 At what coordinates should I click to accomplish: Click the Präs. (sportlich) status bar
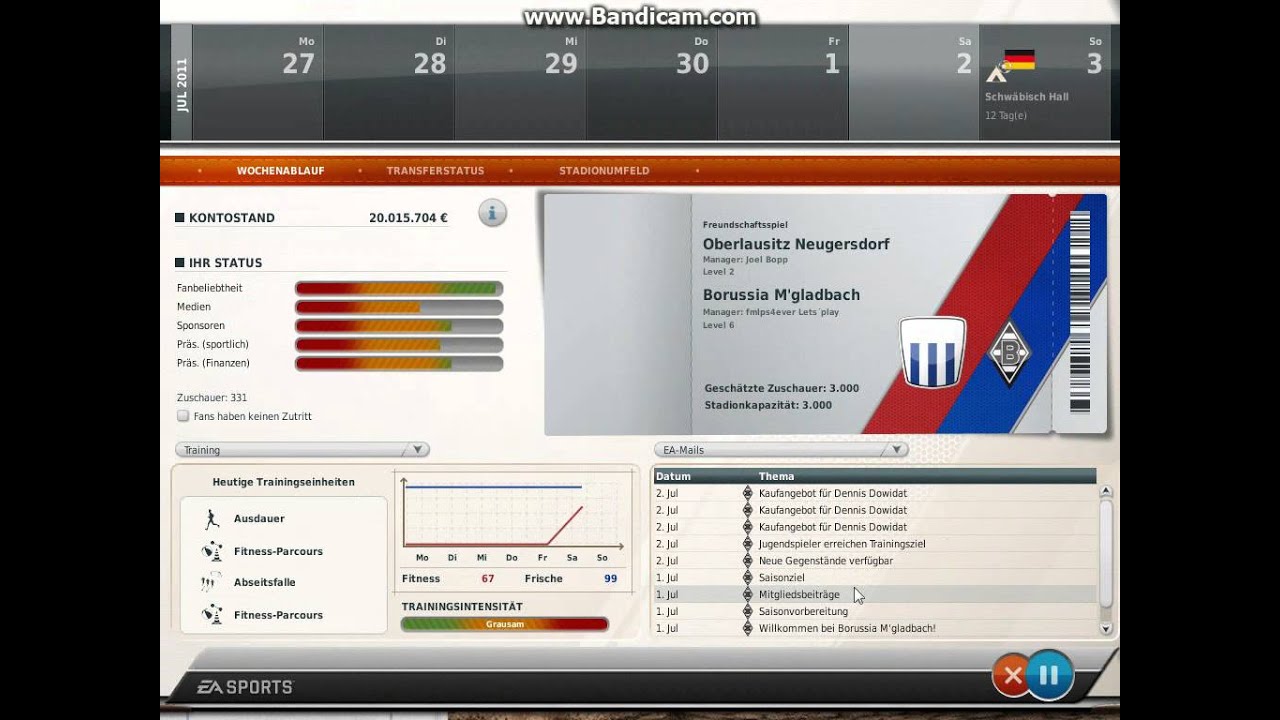point(399,345)
